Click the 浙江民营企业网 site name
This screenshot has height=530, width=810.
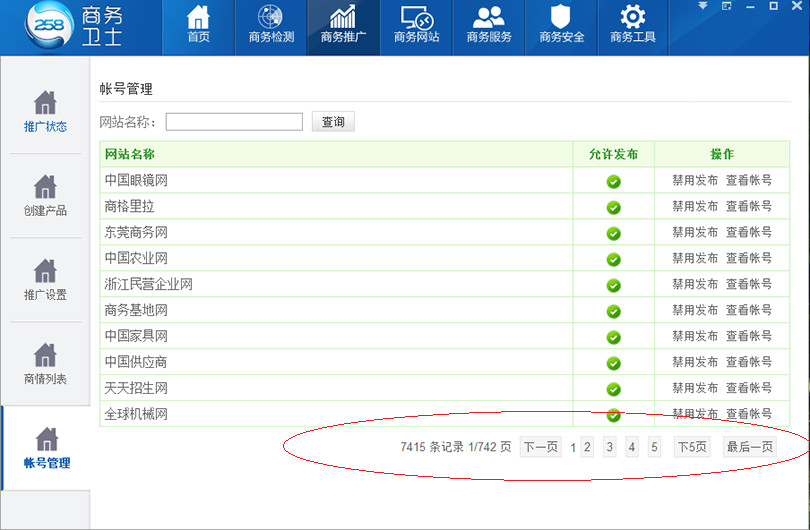click(x=148, y=284)
